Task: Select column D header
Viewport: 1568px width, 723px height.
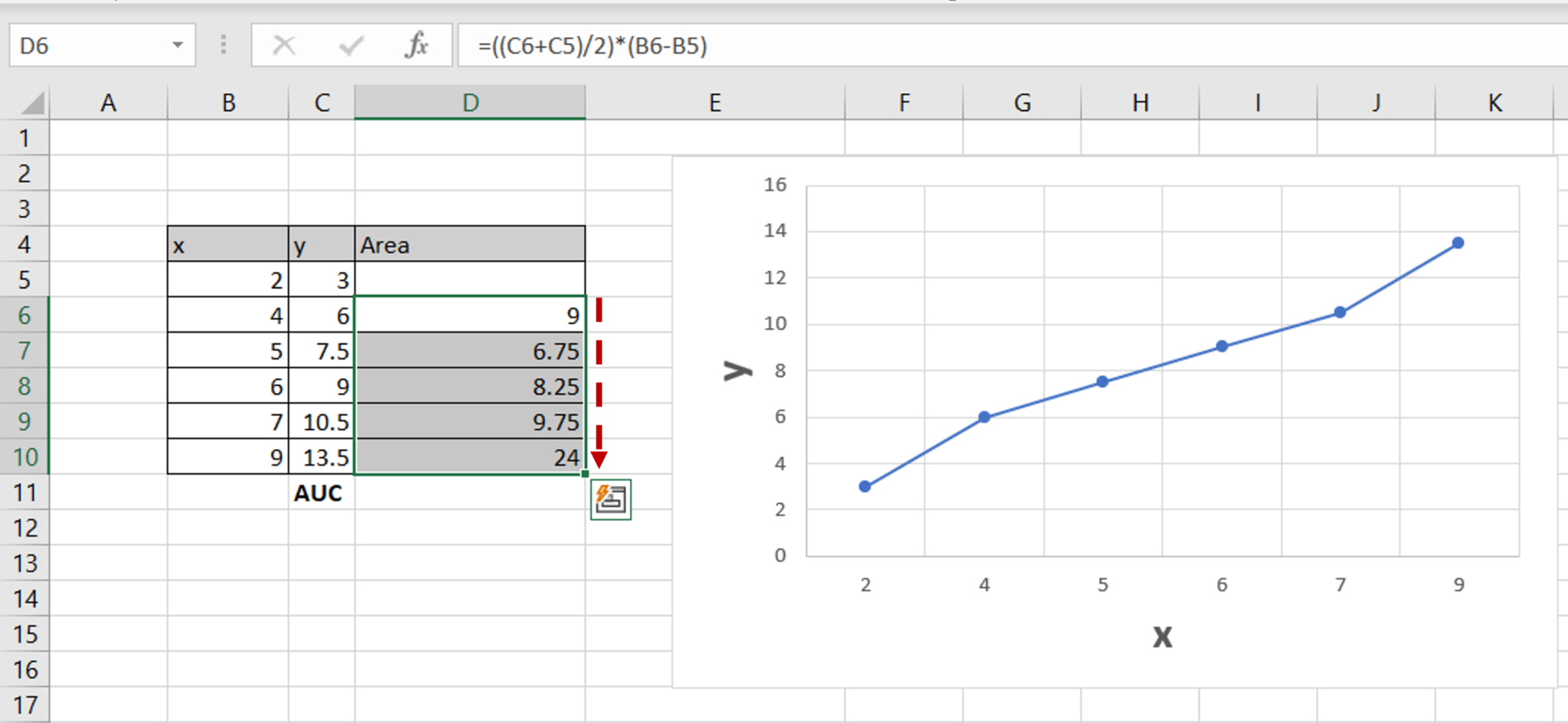Action: click(470, 102)
